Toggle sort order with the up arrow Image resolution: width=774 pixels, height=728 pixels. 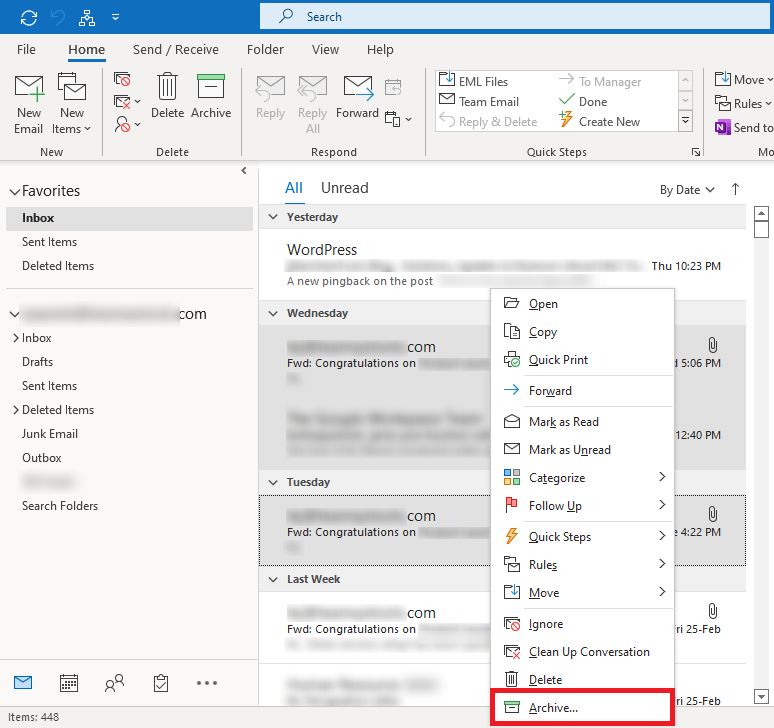click(736, 189)
